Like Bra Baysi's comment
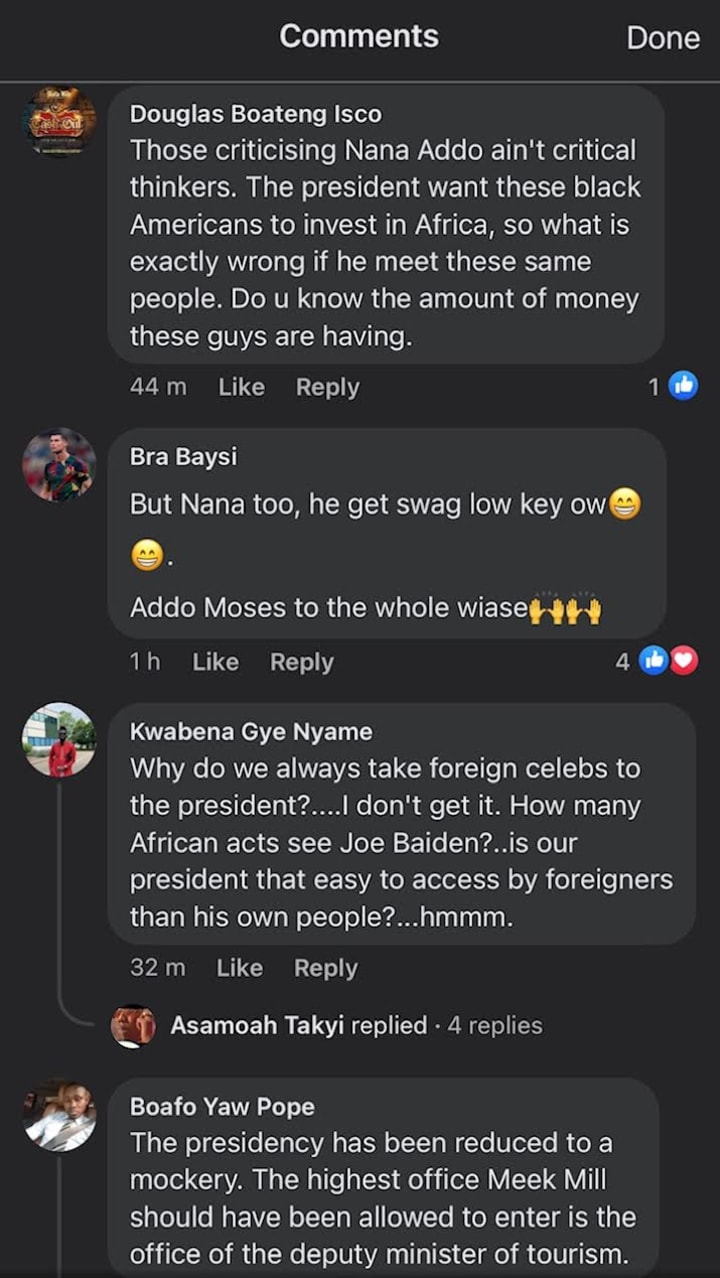Viewport: 720px width, 1278px height. point(215,662)
